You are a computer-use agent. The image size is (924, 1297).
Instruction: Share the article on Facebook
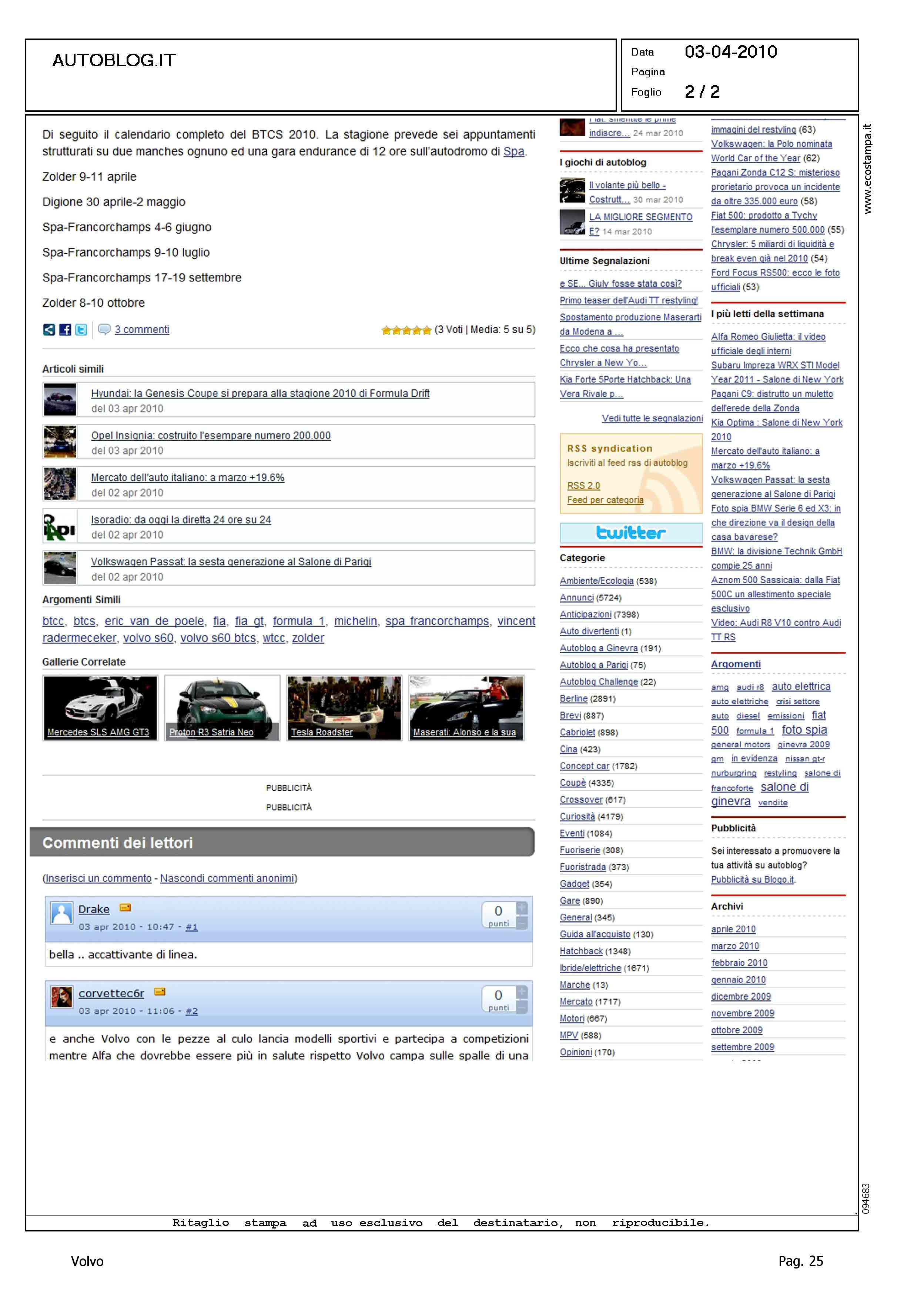pos(65,330)
